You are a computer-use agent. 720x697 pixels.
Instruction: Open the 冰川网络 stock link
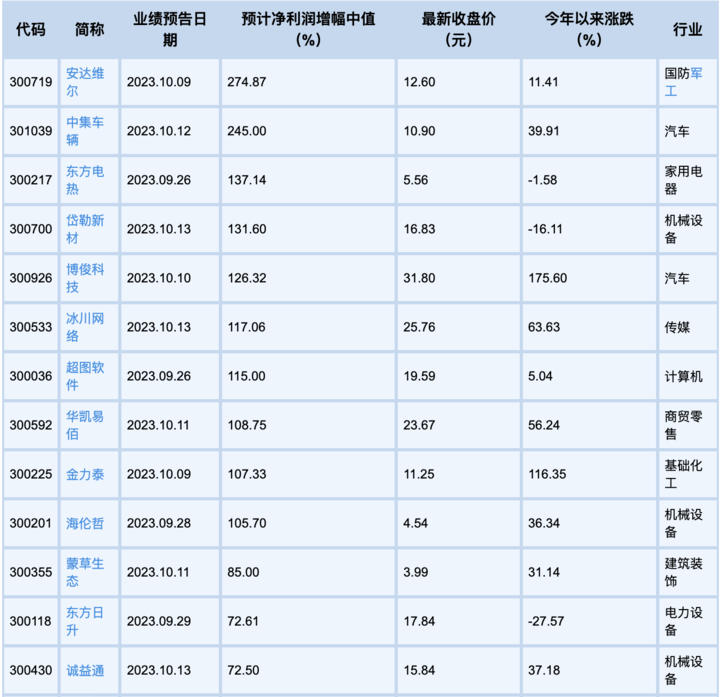pyautogui.click(x=85, y=327)
